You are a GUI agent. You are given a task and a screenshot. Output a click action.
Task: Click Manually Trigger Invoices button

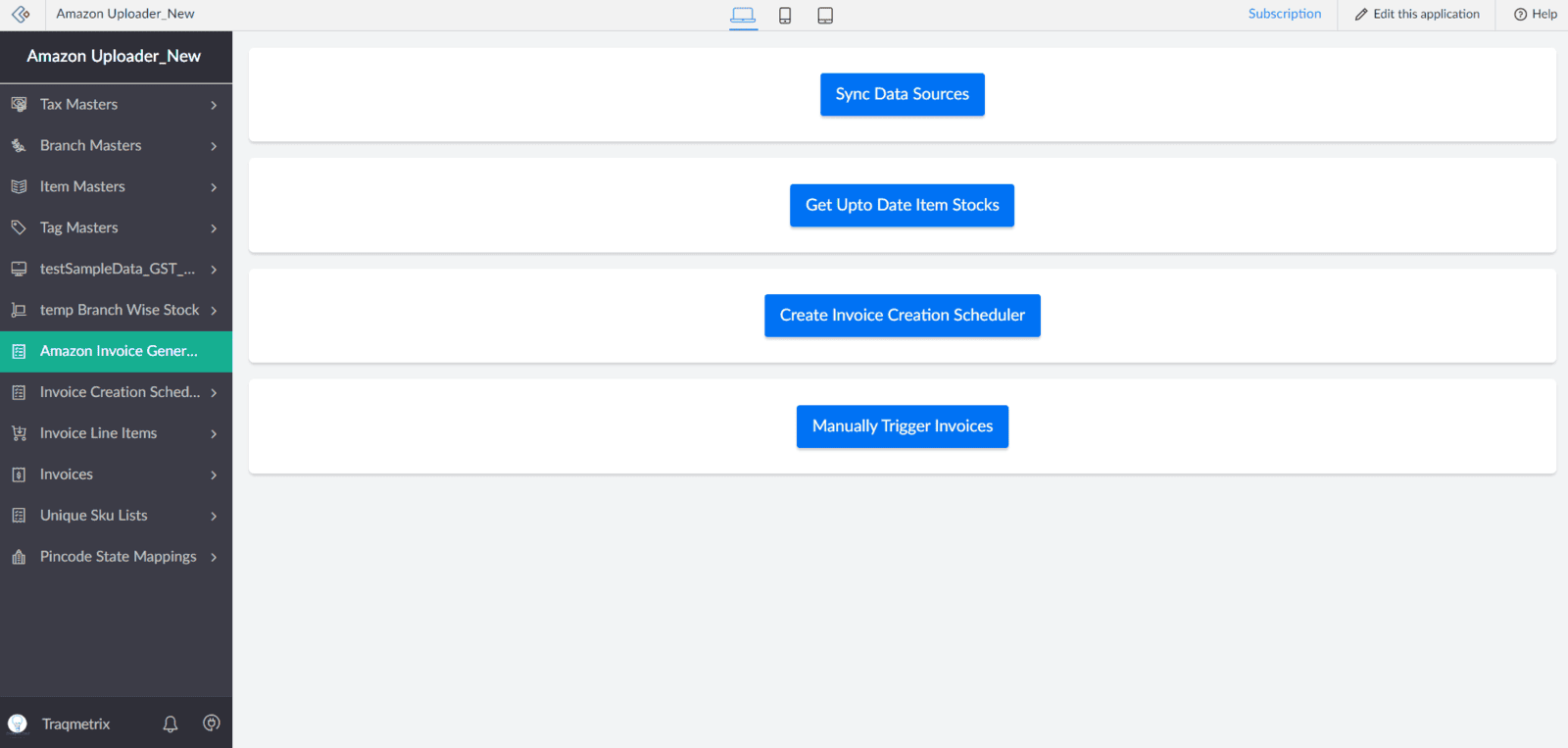coord(902,426)
